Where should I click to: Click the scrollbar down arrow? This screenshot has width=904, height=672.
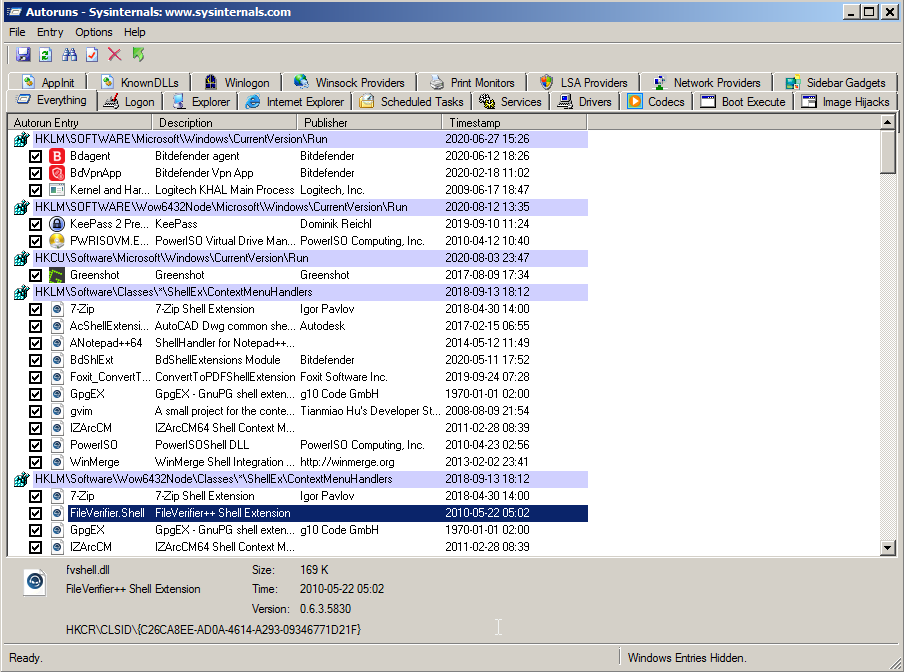pos(888,548)
